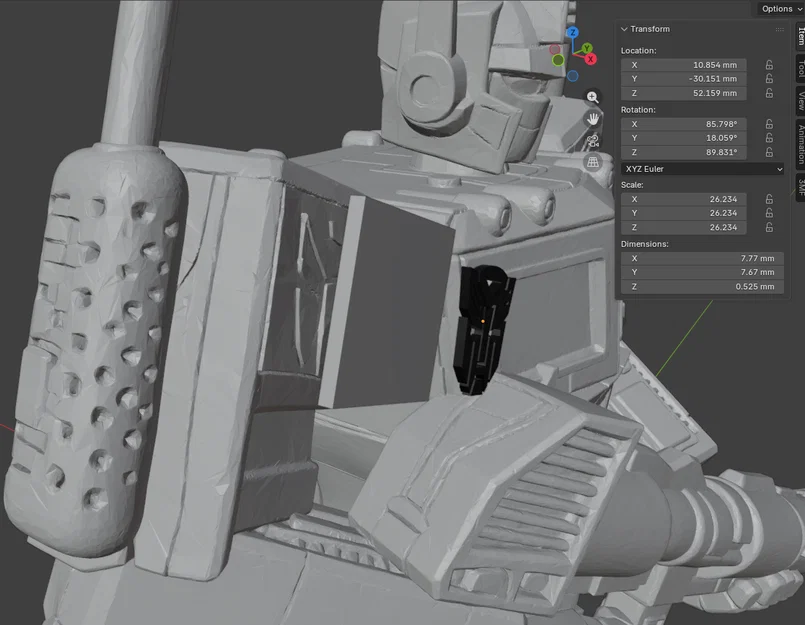
Task: Click the "Rotation:" label
Action: tap(639, 109)
